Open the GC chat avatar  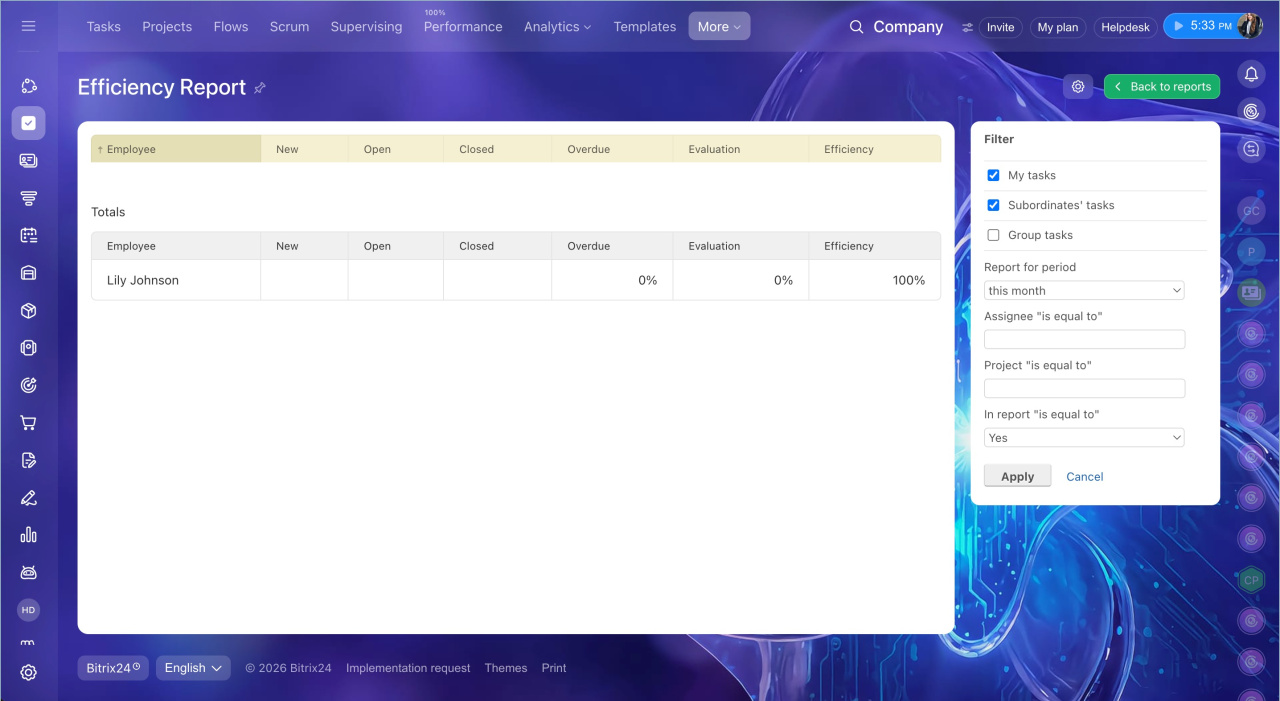pyautogui.click(x=1251, y=211)
